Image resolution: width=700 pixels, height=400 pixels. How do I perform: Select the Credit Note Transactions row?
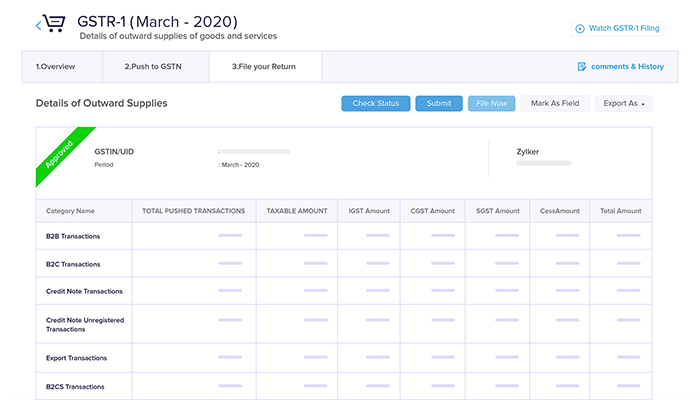84,291
